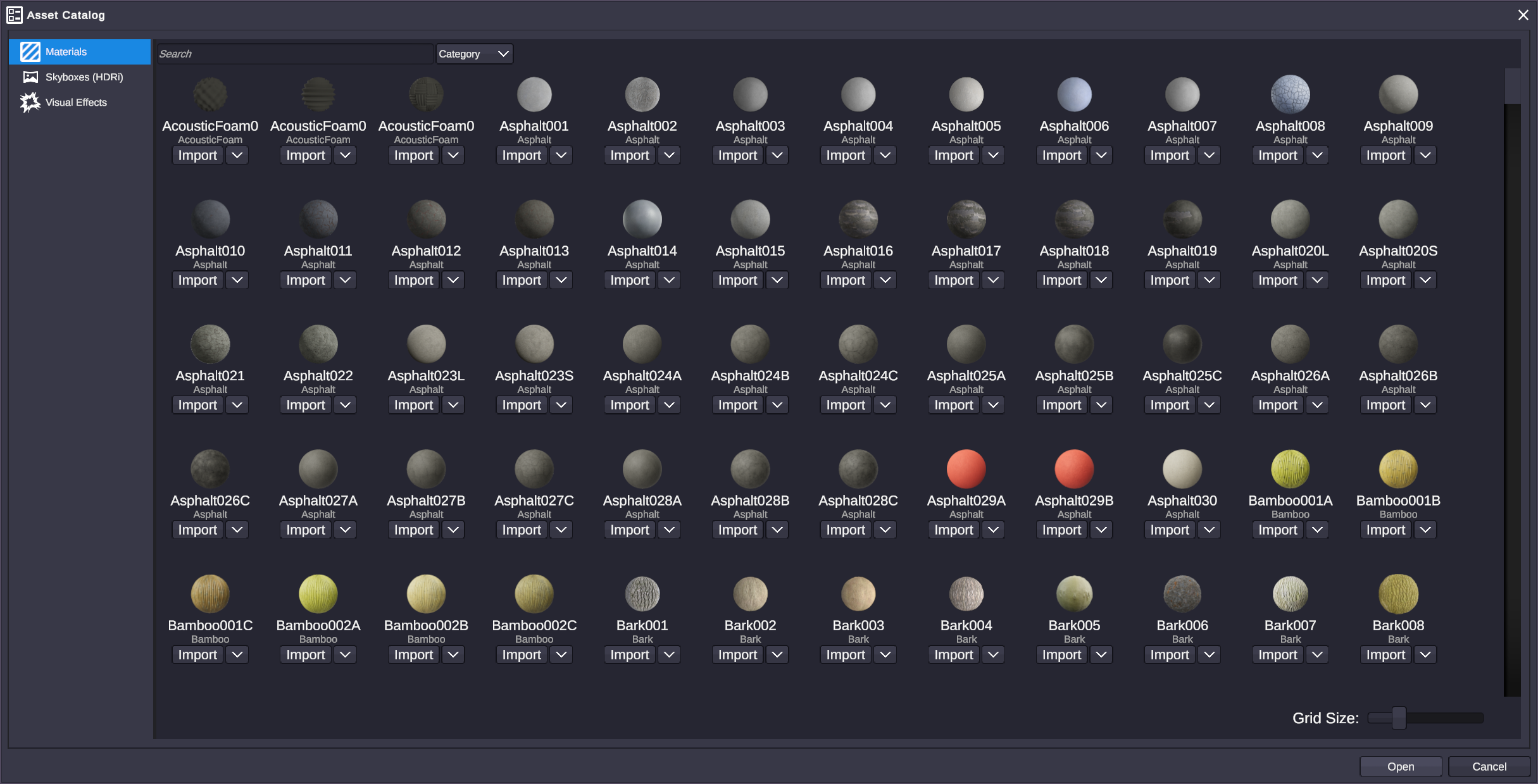
Task: Expand the Import dropdown next to Bark003
Action: point(884,654)
